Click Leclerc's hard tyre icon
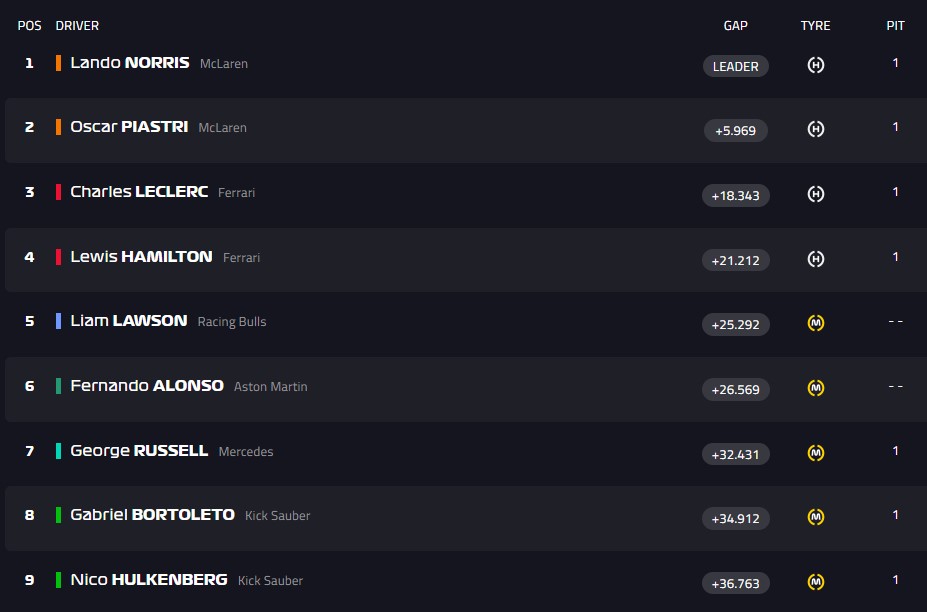The width and height of the screenshot is (927, 612). point(816,194)
